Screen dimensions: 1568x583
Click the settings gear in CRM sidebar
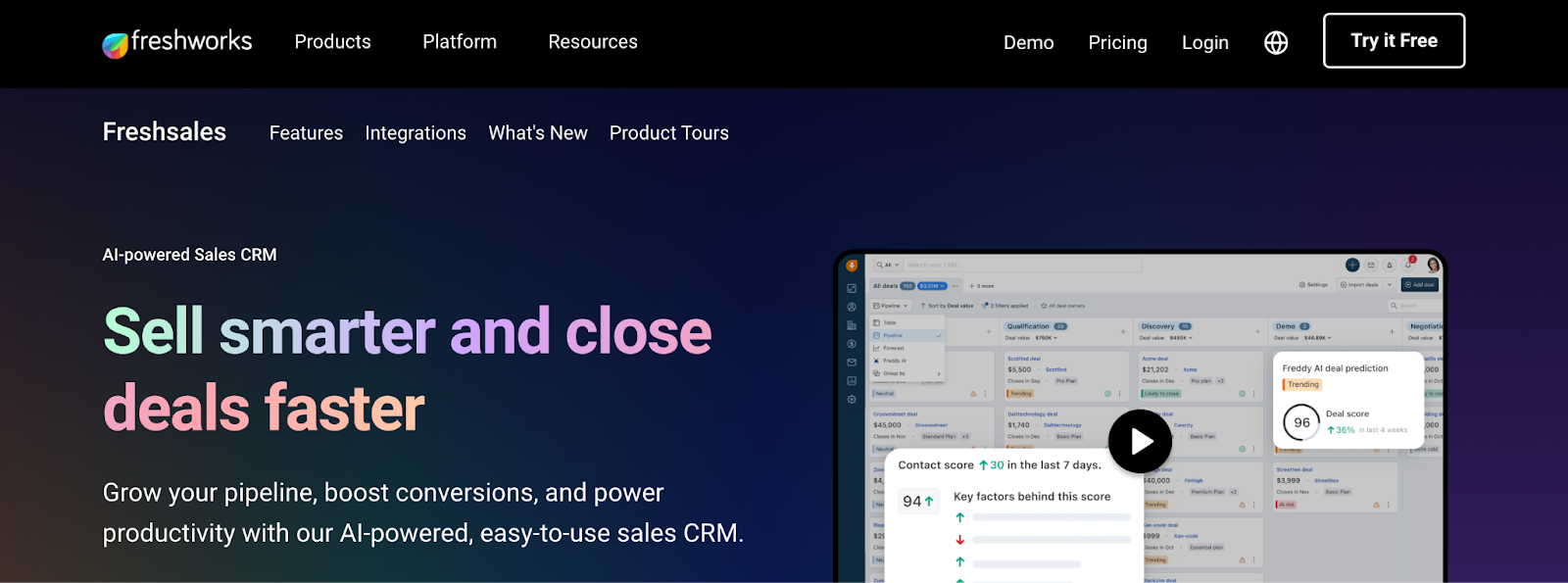pos(852,400)
